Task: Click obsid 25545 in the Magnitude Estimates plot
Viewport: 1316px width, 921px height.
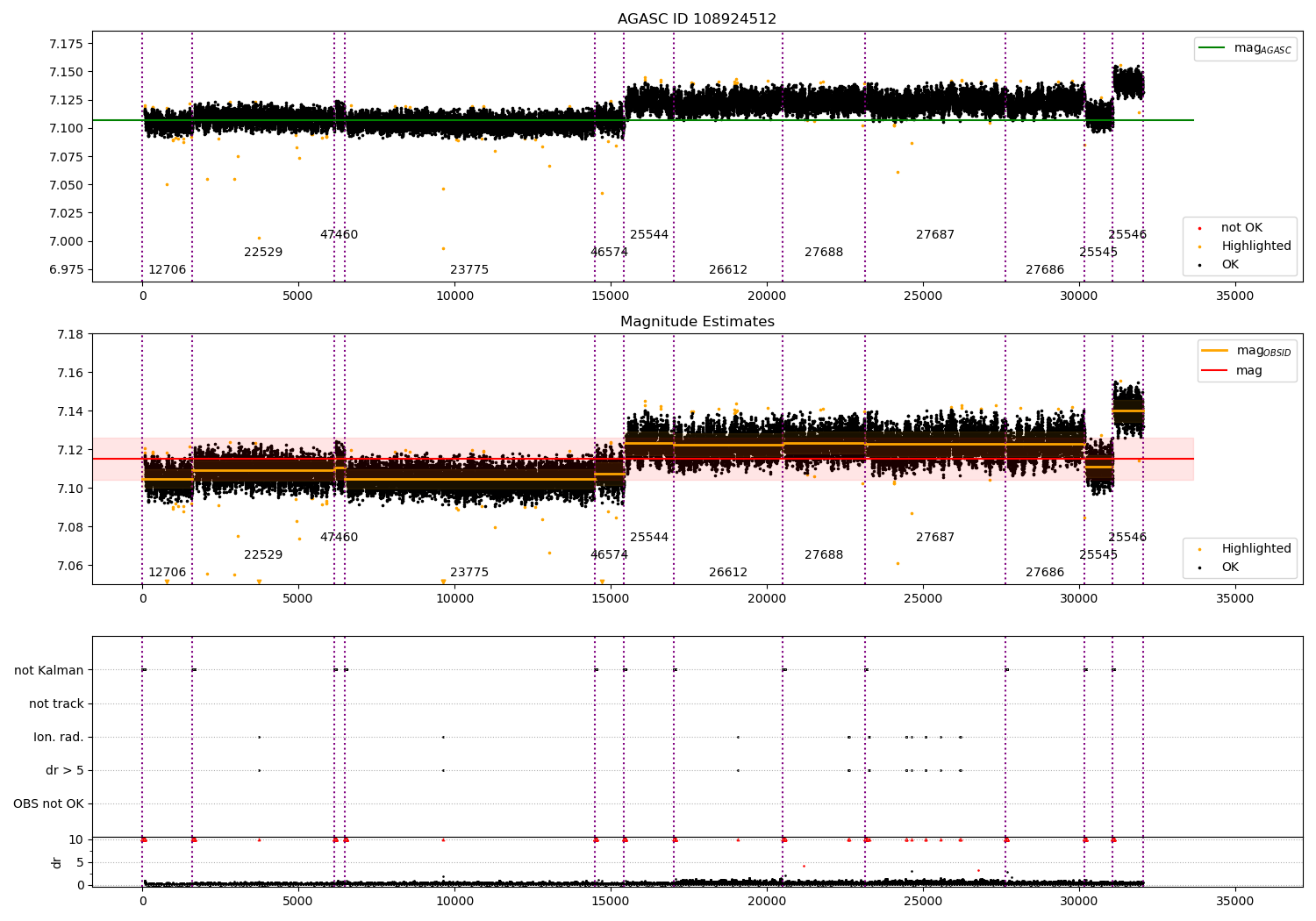Action: point(1098,555)
